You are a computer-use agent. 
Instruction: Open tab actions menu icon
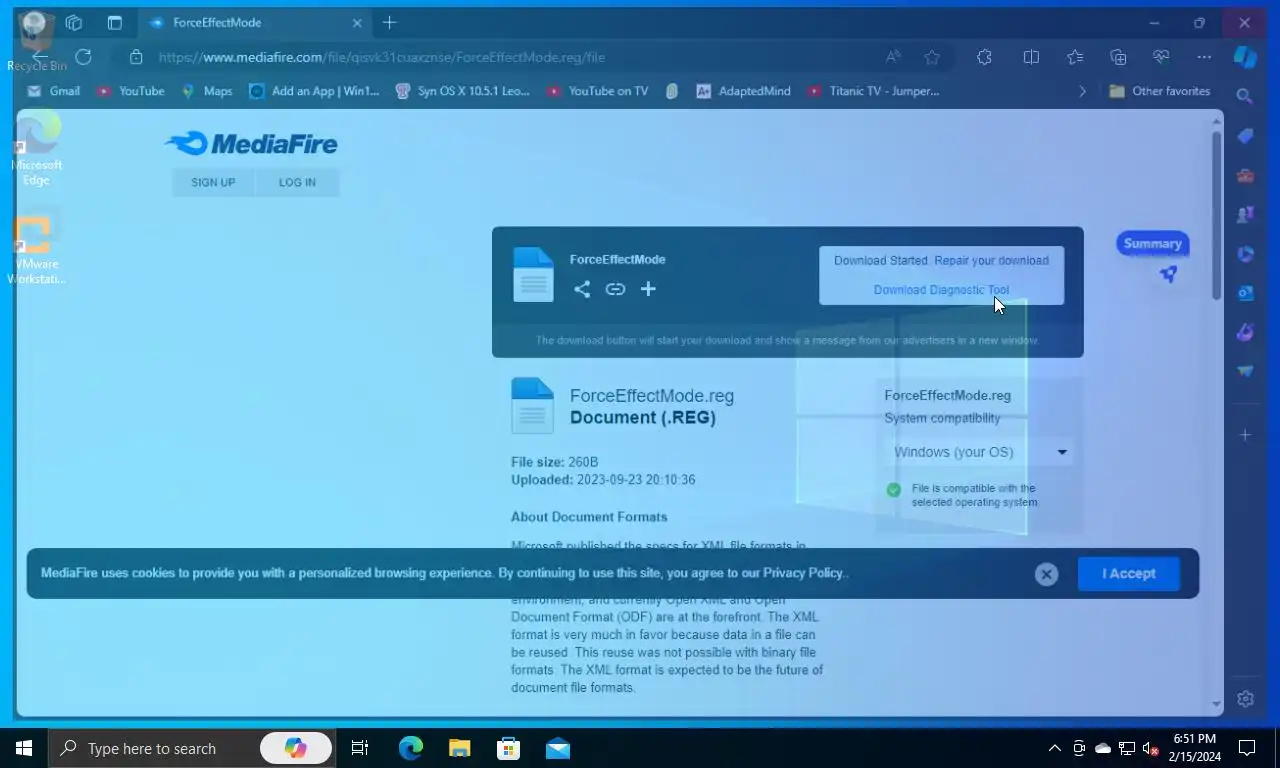[115, 22]
